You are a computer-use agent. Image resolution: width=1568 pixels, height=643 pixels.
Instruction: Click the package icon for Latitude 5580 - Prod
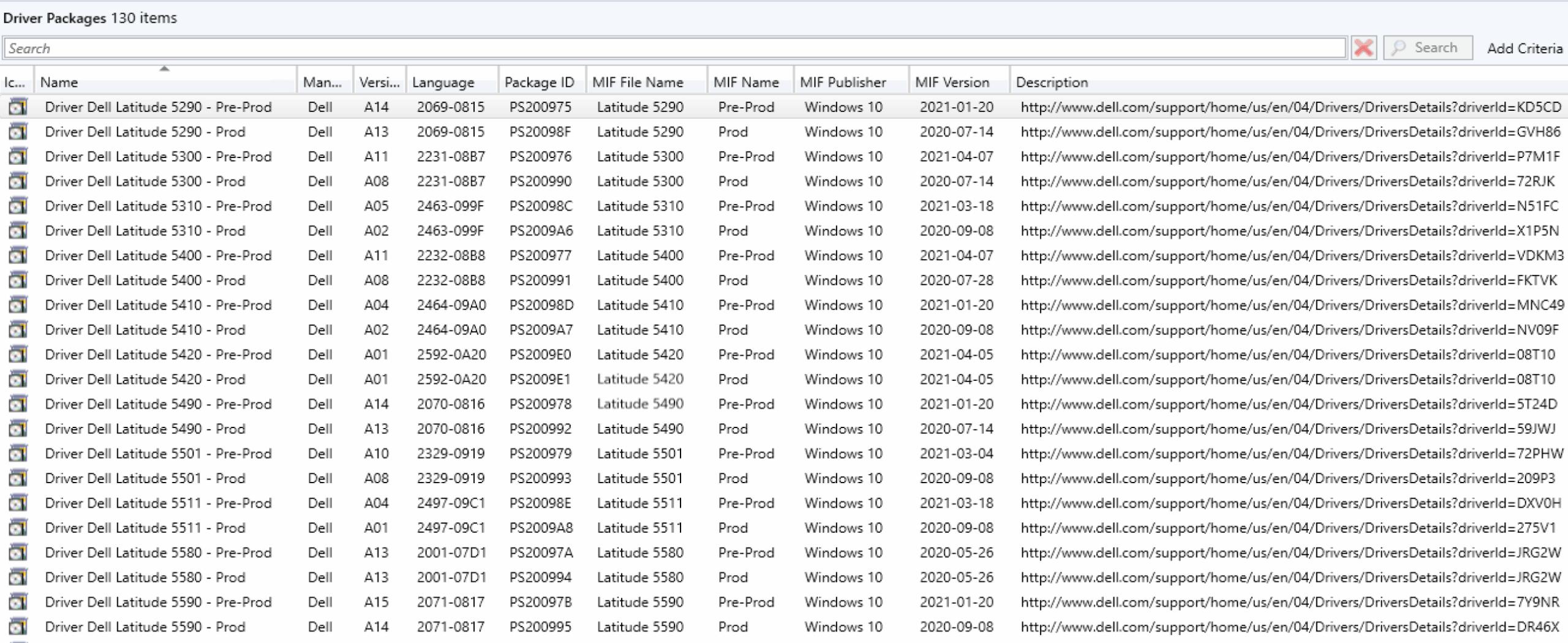(18, 577)
